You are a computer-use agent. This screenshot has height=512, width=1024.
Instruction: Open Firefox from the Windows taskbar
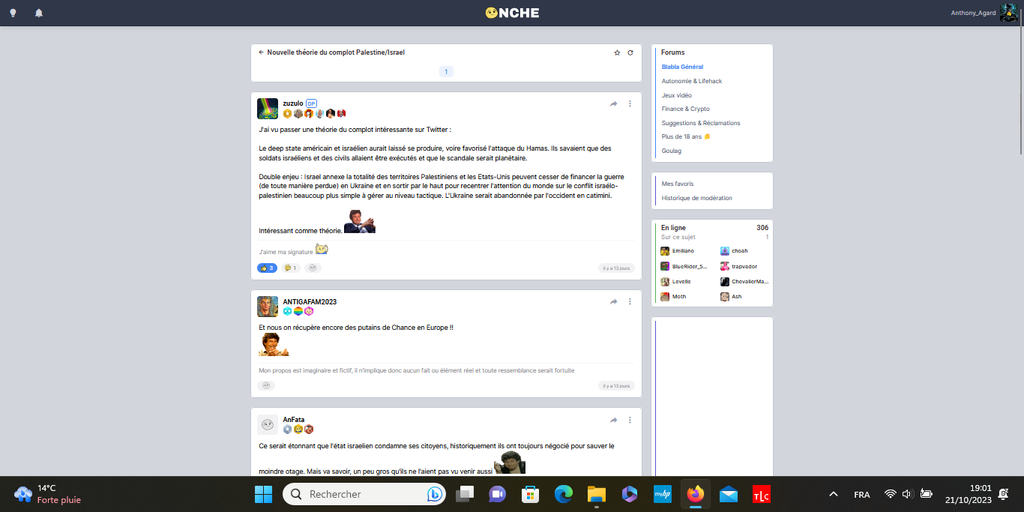click(x=694, y=494)
